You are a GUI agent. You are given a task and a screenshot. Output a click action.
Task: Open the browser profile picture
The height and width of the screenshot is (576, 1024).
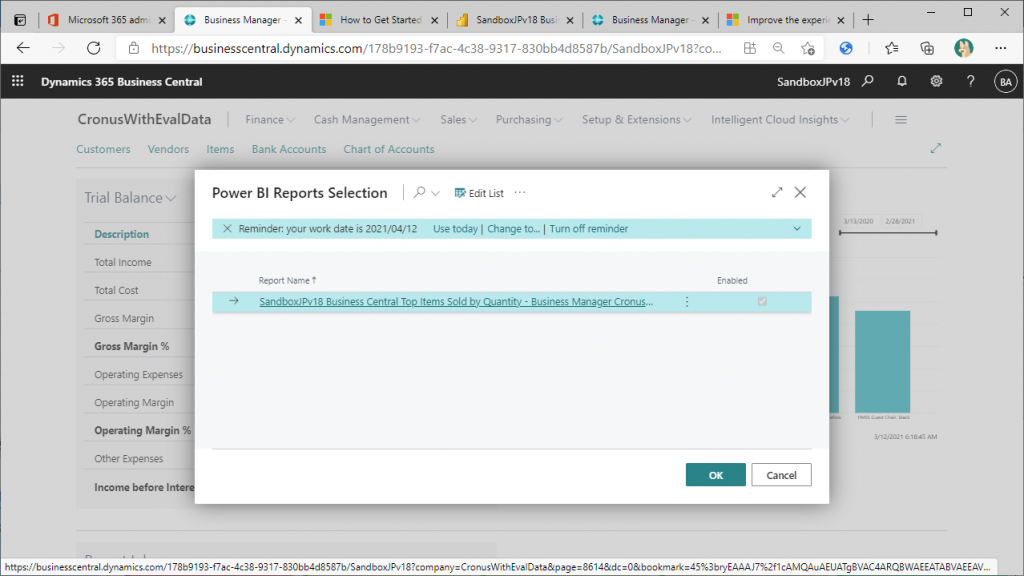tap(963, 48)
